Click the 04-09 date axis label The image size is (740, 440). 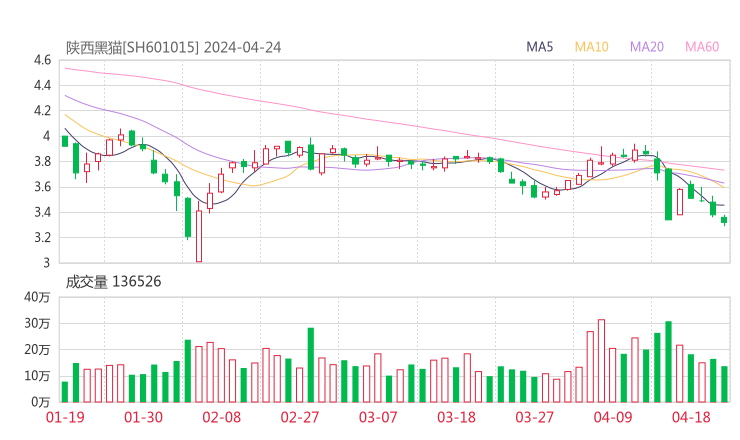point(613,417)
